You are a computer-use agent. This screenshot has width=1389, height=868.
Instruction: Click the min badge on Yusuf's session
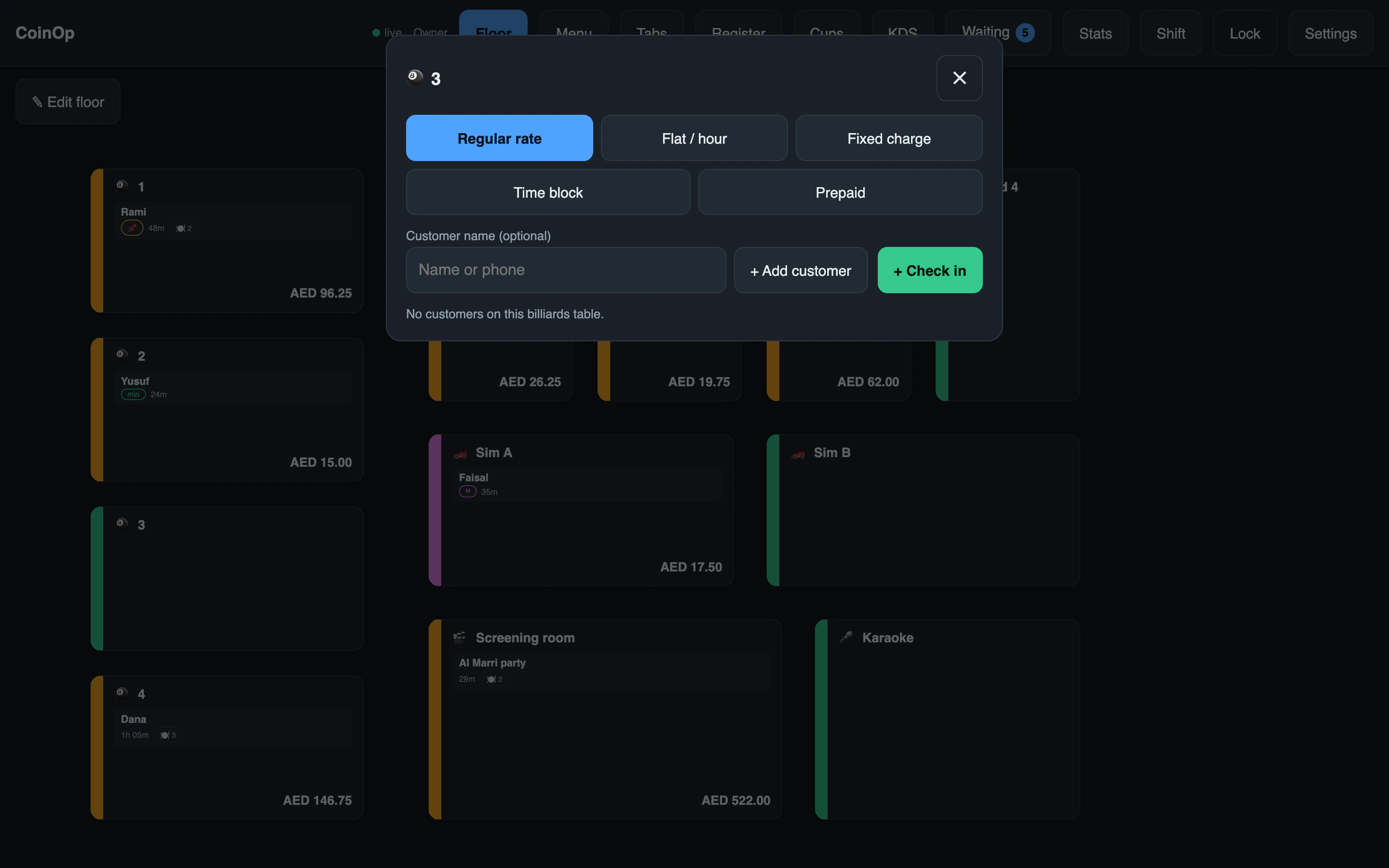coord(133,394)
